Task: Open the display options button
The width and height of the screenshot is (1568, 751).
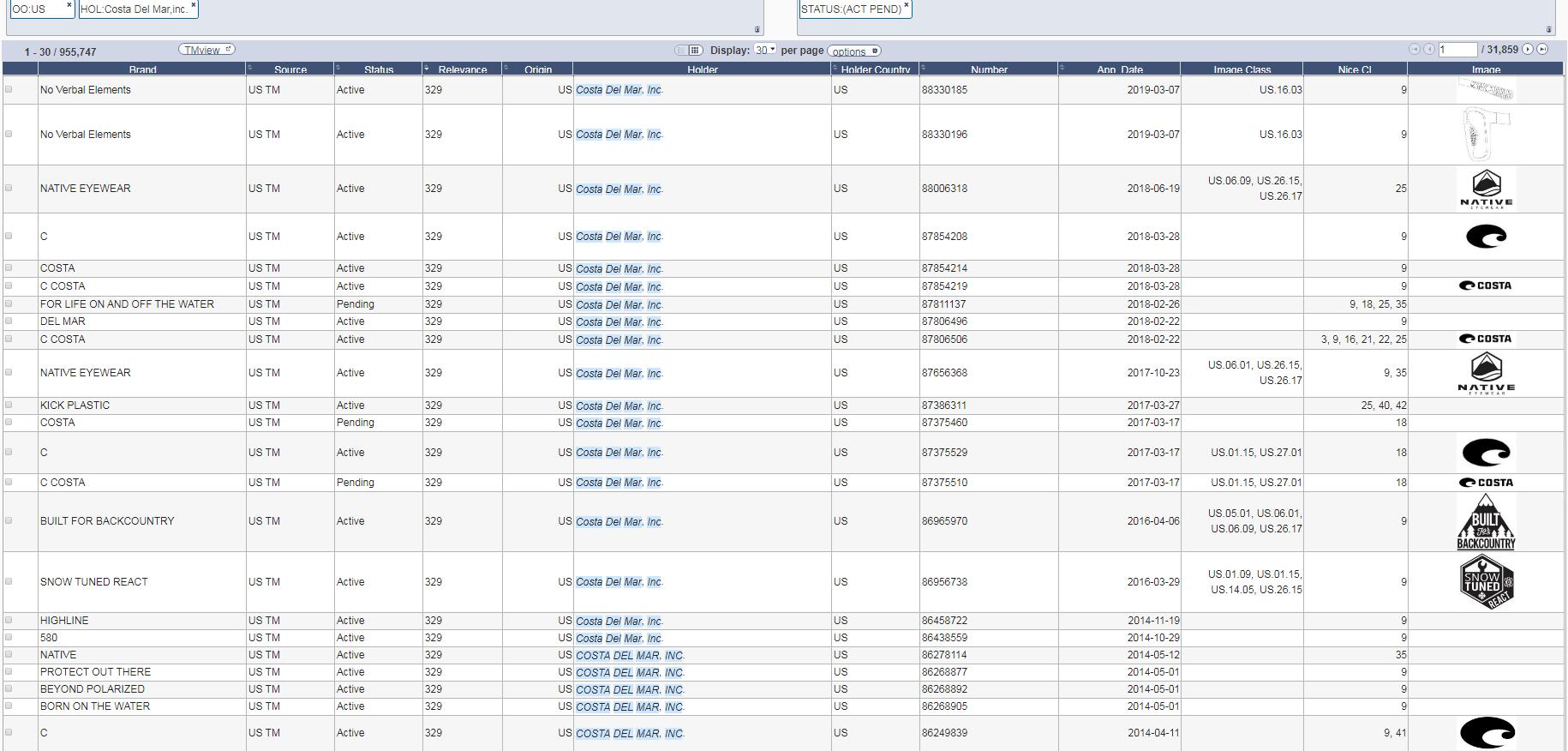Action: coord(853,51)
